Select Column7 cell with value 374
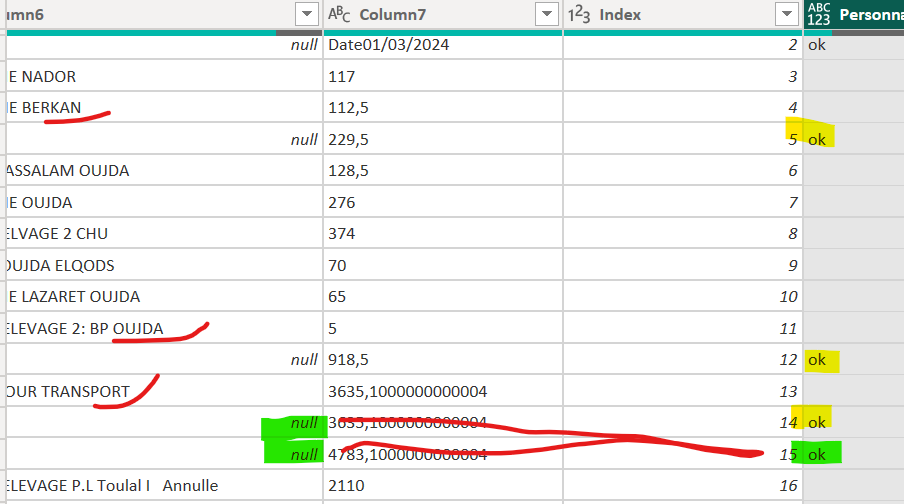Image resolution: width=904 pixels, height=504 pixels. pyautogui.click(x=443, y=234)
